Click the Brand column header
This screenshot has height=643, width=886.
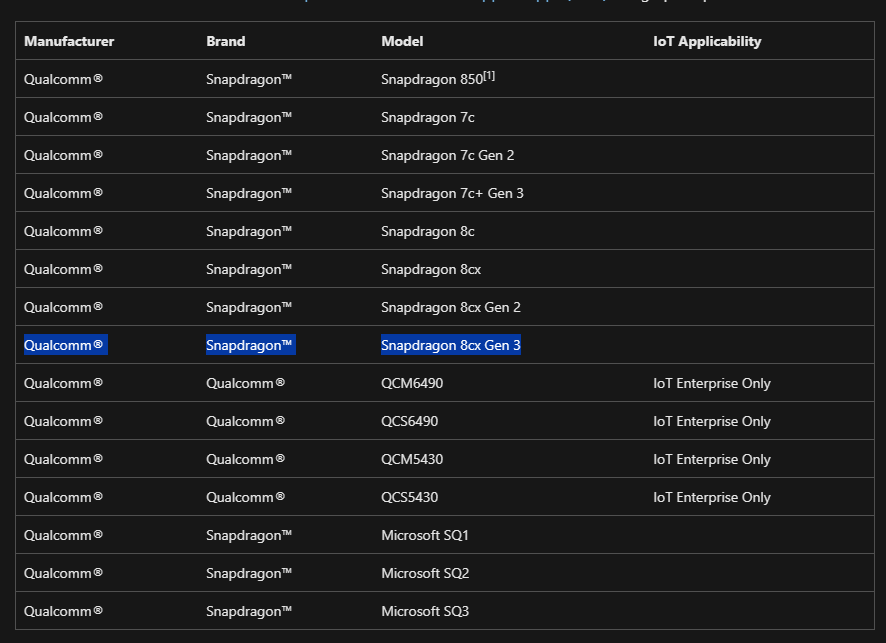[225, 41]
